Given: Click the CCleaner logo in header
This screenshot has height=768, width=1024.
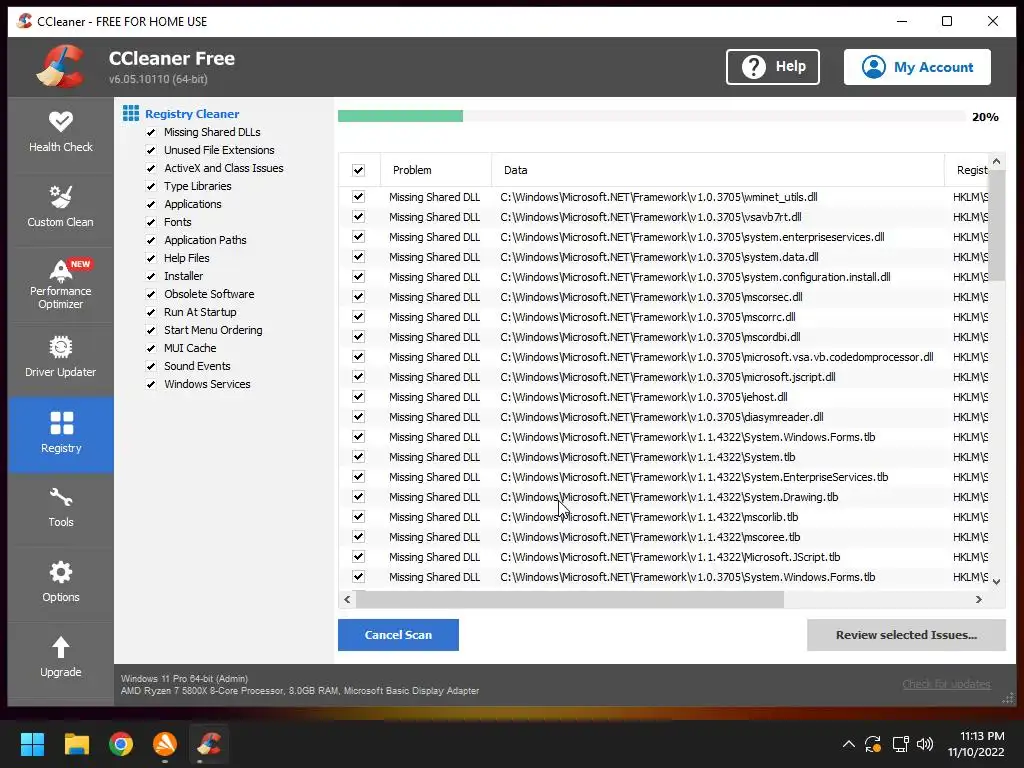Looking at the screenshot, I should [x=61, y=66].
